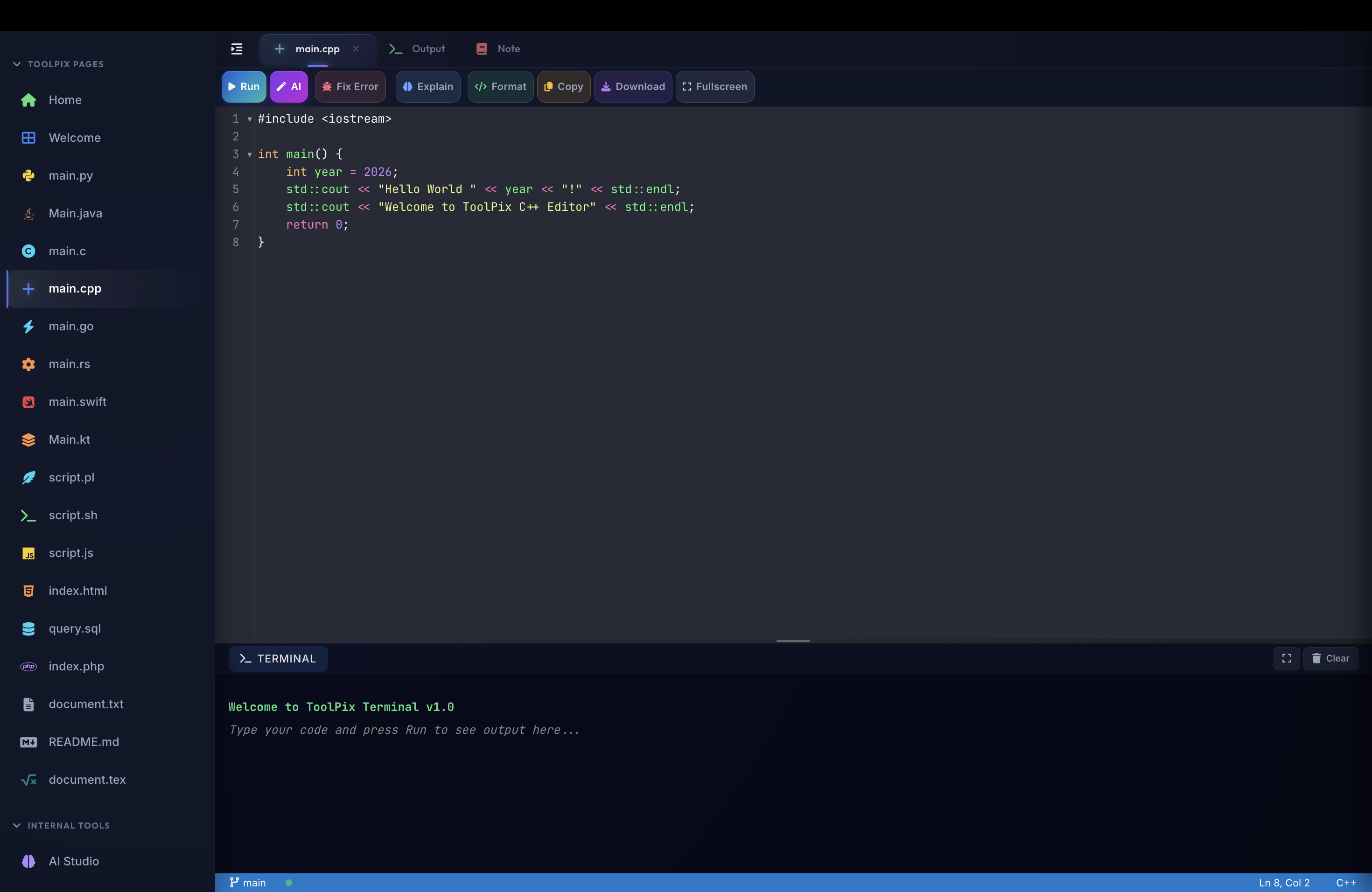This screenshot has height=892, width=1372.
Task: Click the Python icon beside main.py
Action: [28, 176]
